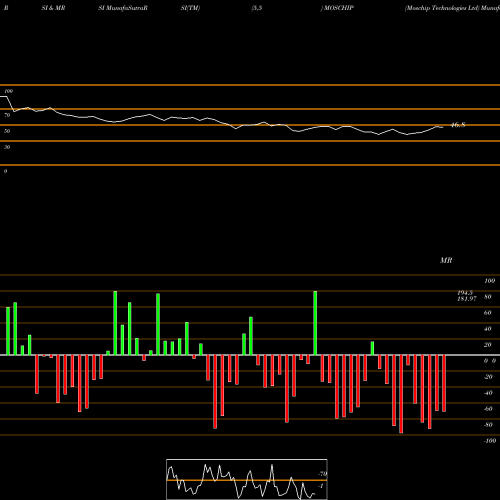Click the -20 label on MR right axis
This screenshot has width=500, height=500.
pyautogui.click(x=488, y=377)
